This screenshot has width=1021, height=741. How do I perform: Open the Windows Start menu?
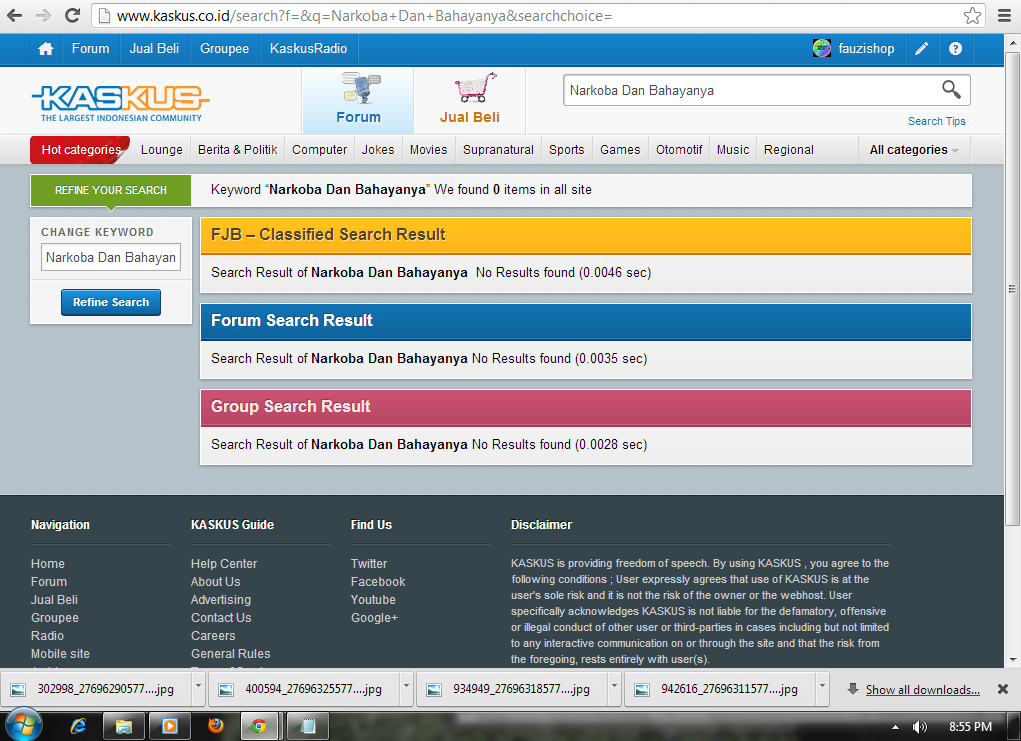pyautogui.click(x=23, y=725)
